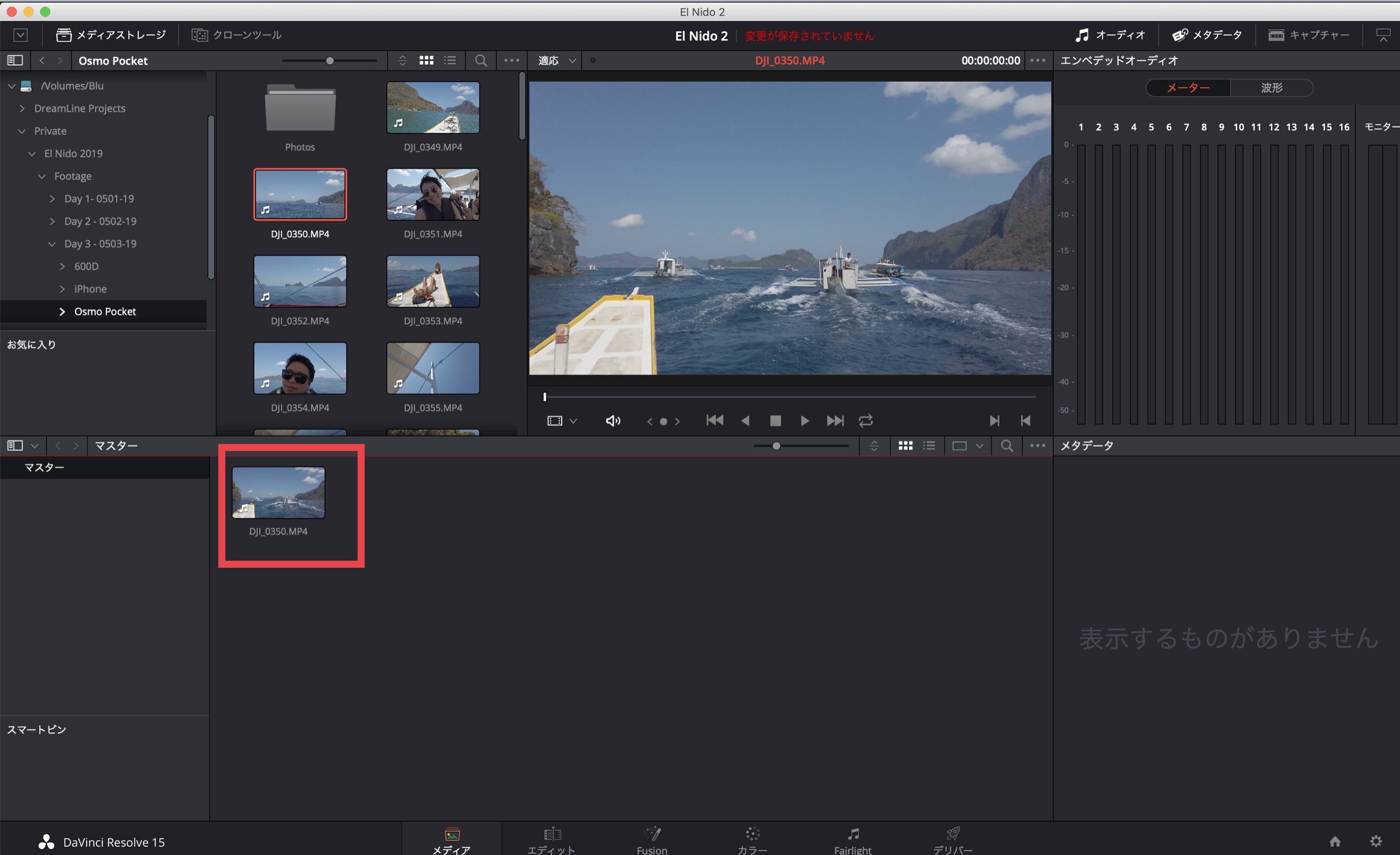Open Media Storage panel button
The width and height of the screenshot is (1400, 855).
(x=111, y=35)
